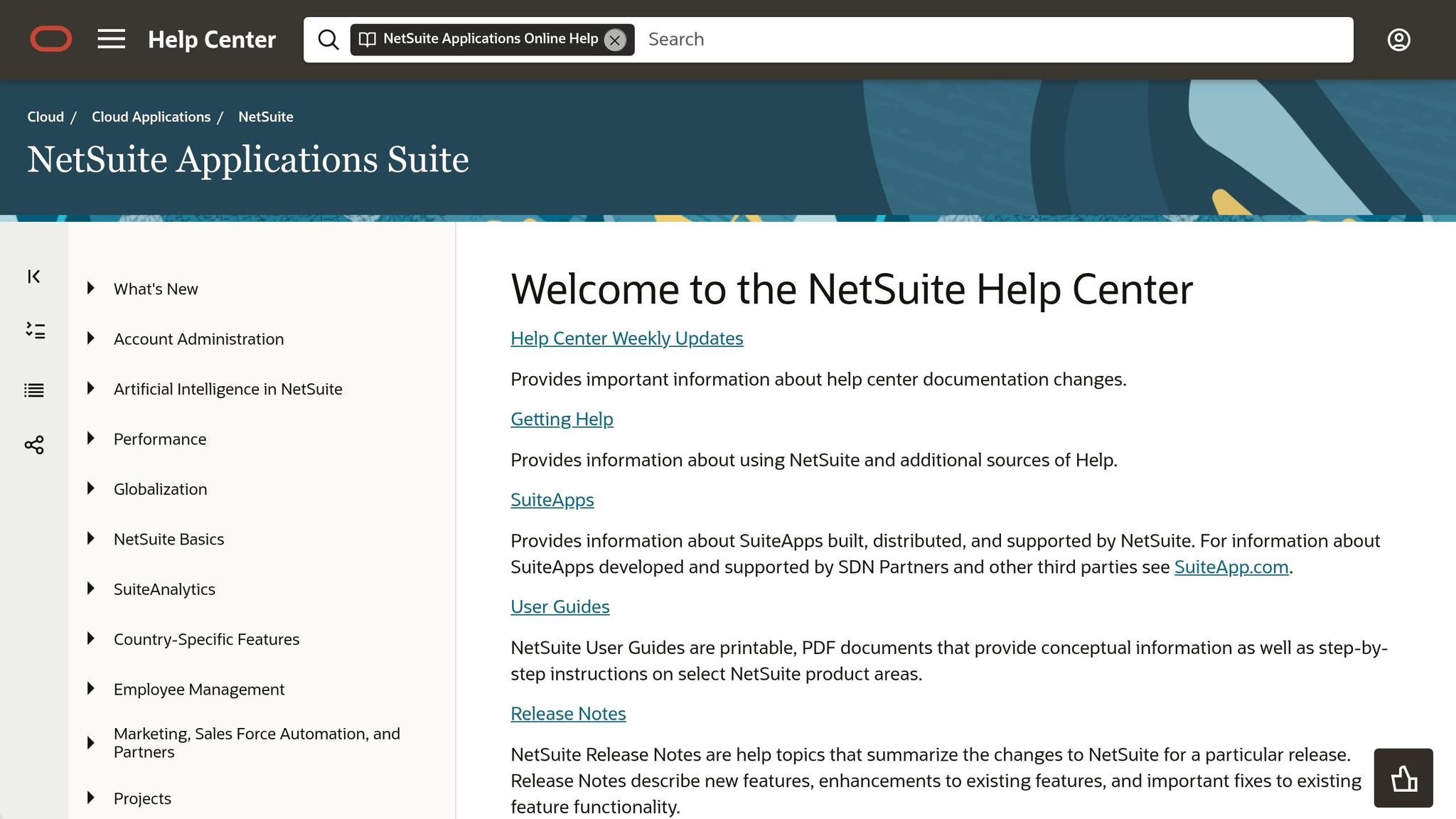The image size is (1456, 819).
Task: Expand the What's New section
Action: click(90, 288)
